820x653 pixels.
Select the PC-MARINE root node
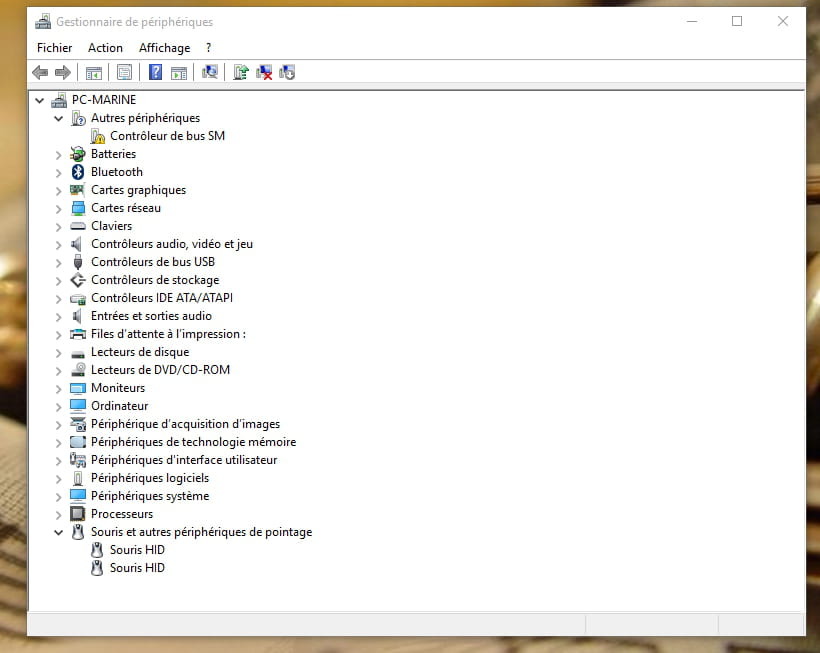pyautogui.click(x=103, y=100)
